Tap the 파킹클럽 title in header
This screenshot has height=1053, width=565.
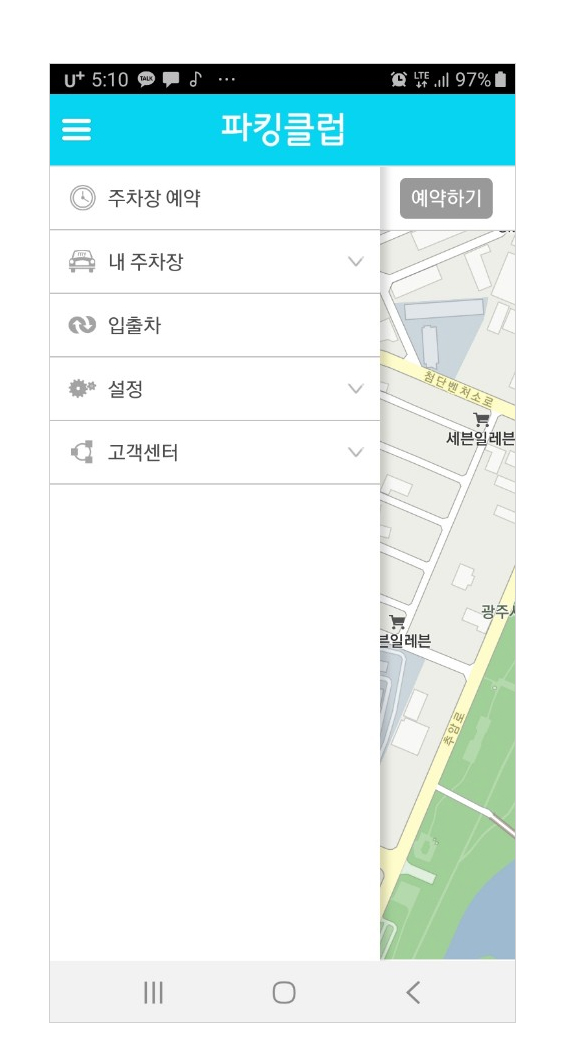(x=283, y=129)
